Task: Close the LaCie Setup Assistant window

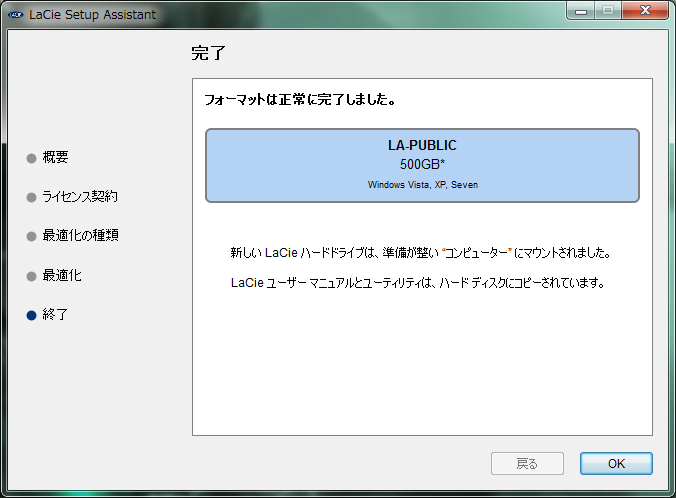Action: click(x=645, y=11)
